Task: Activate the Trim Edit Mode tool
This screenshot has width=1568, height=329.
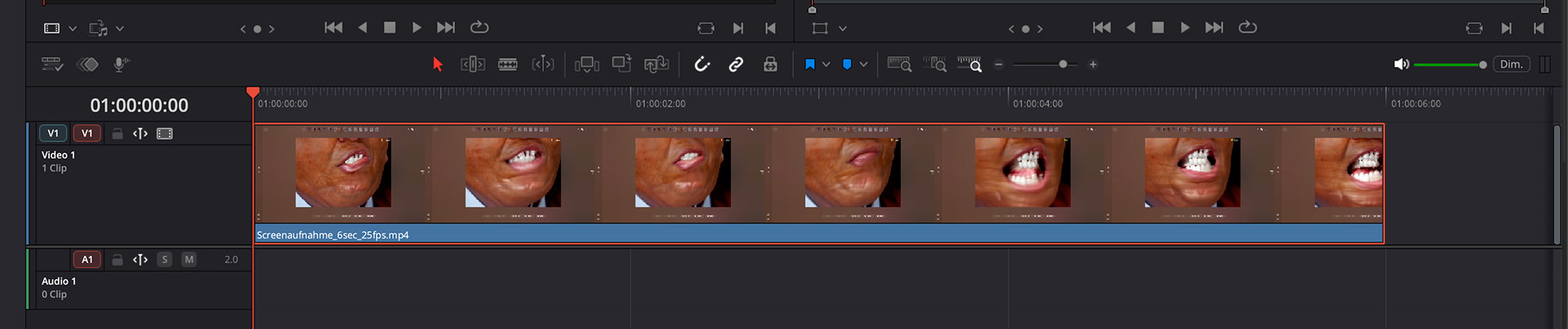Action: [x=473, y=64]
